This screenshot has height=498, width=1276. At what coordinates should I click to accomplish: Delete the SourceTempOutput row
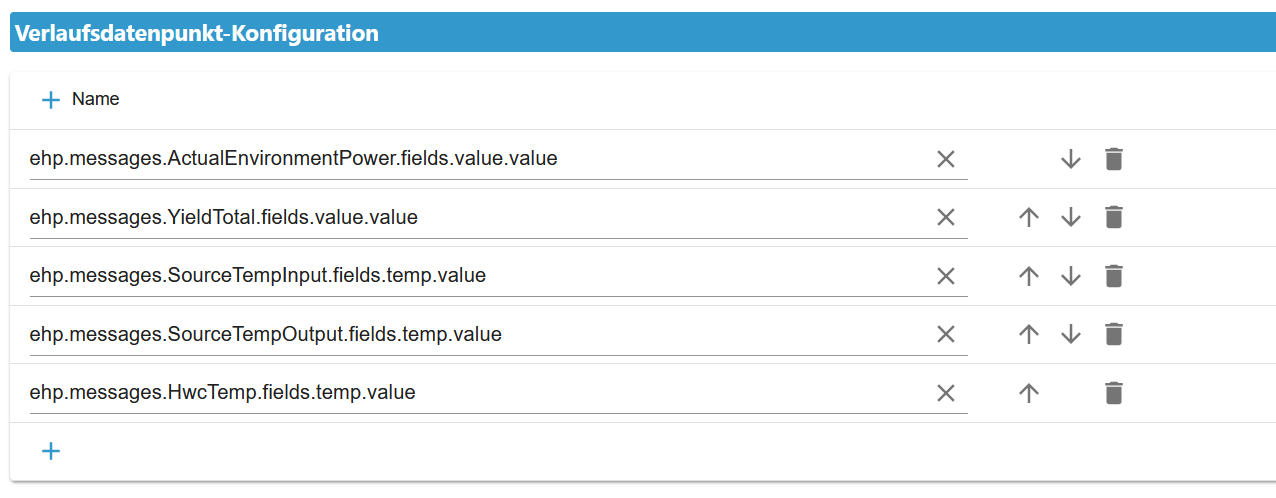(1114, 334)
